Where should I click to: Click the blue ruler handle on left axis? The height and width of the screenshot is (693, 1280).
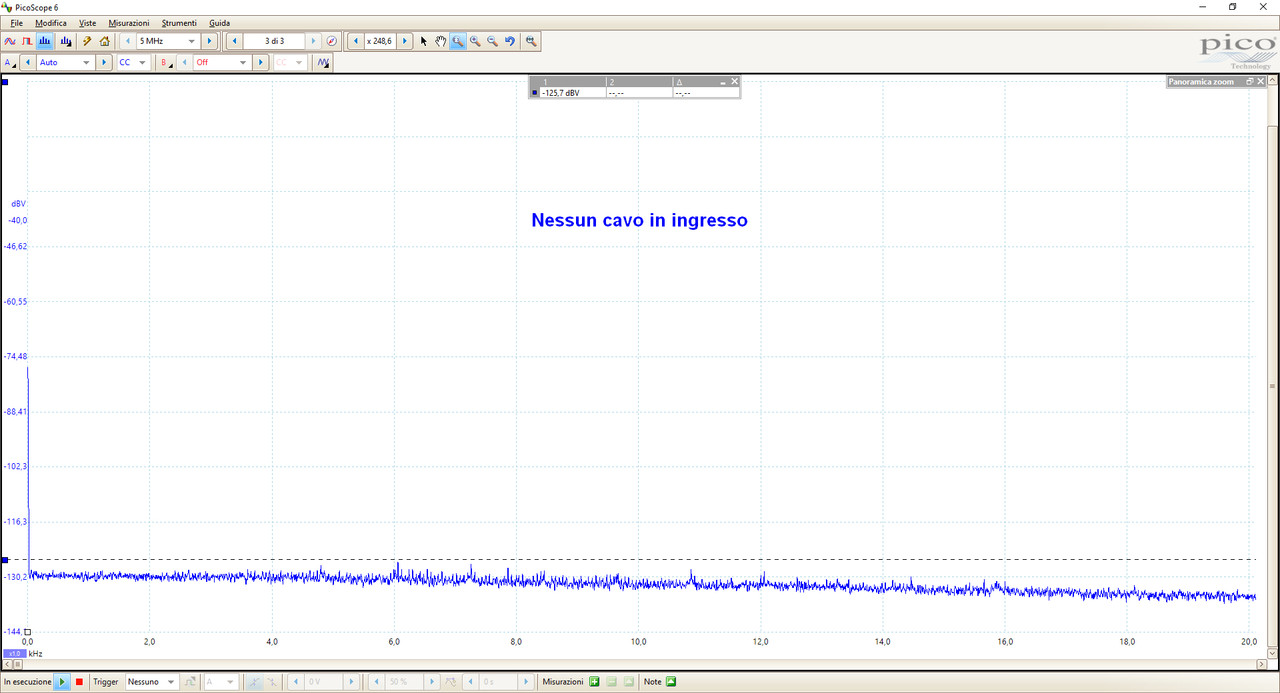click(5, 560)
